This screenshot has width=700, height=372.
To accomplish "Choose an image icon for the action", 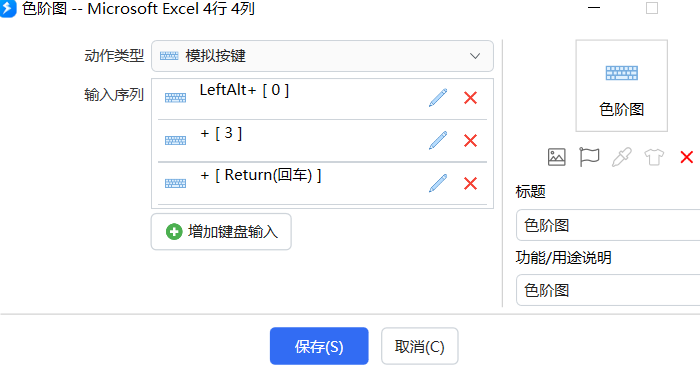I will [556, 157].
